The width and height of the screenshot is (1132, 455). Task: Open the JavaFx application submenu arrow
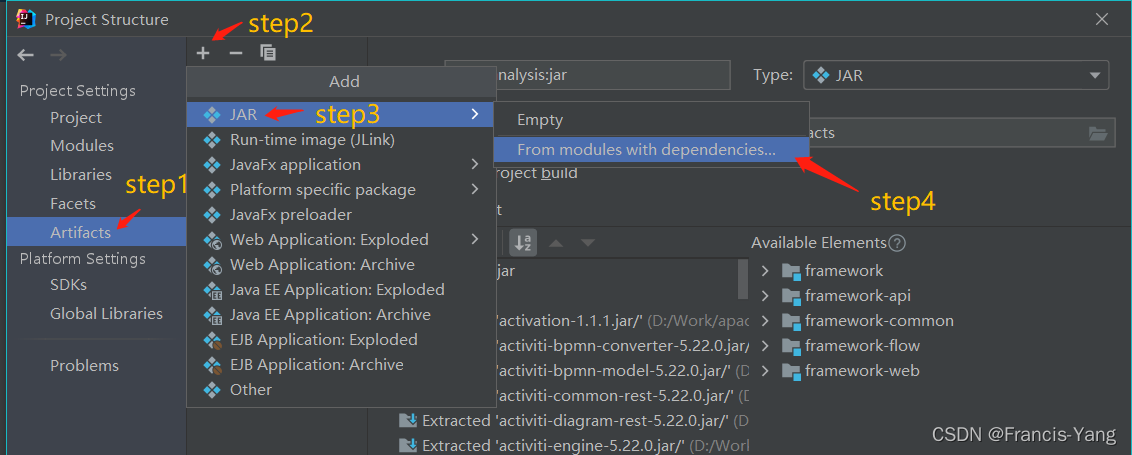coord(474,165)
